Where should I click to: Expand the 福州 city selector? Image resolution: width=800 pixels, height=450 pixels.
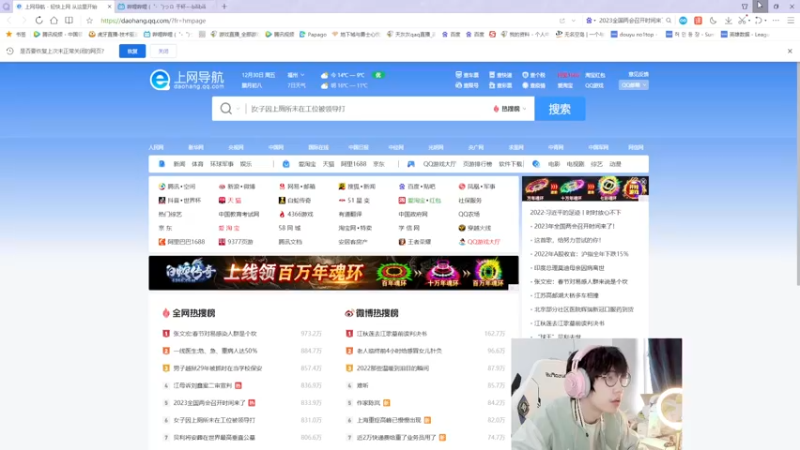coord(296,75)
